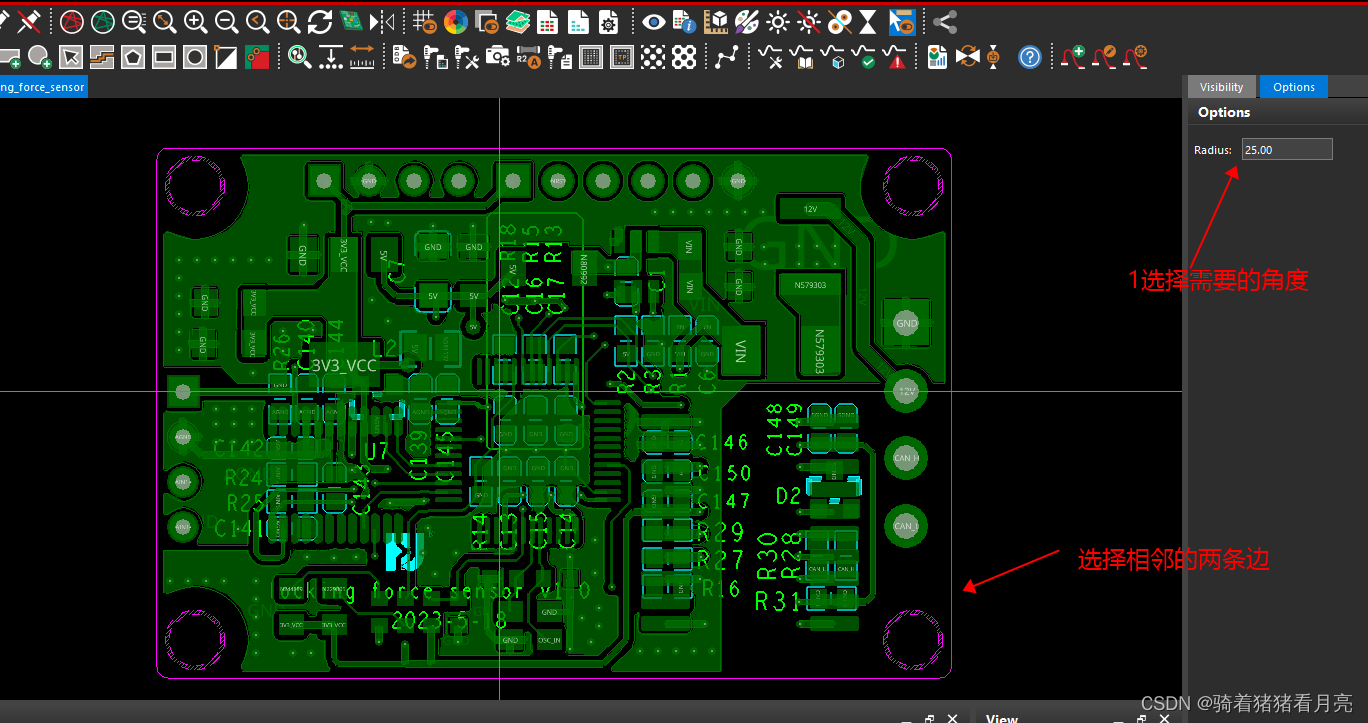This screenshot has width=1368, height=723.
Task: Click the zoom center crosshair icon
Action: click(289, 20)
